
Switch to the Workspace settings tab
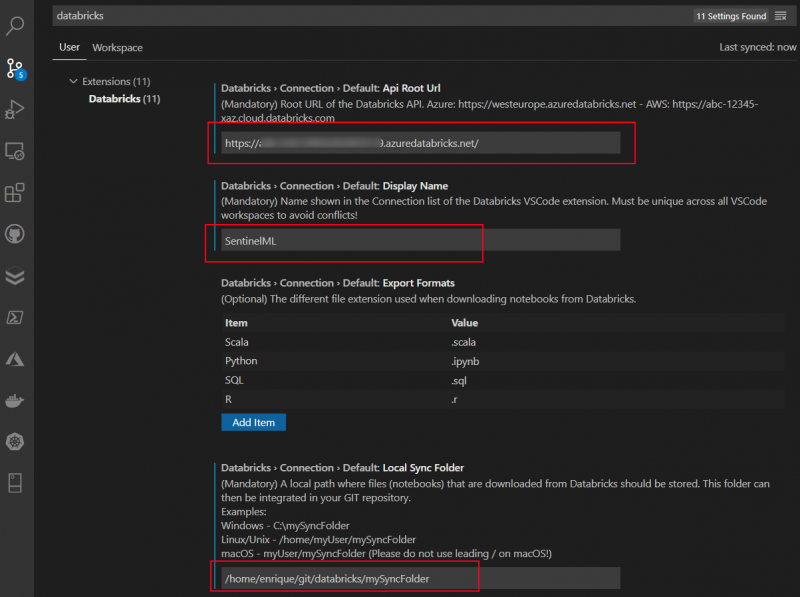tap(117, 47)
